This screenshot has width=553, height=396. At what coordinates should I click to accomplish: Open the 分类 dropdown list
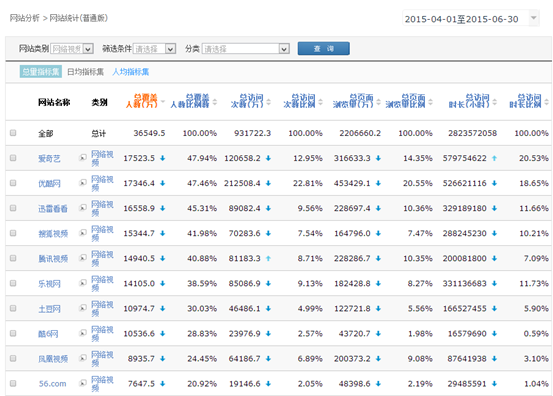(x=246, y=49)
